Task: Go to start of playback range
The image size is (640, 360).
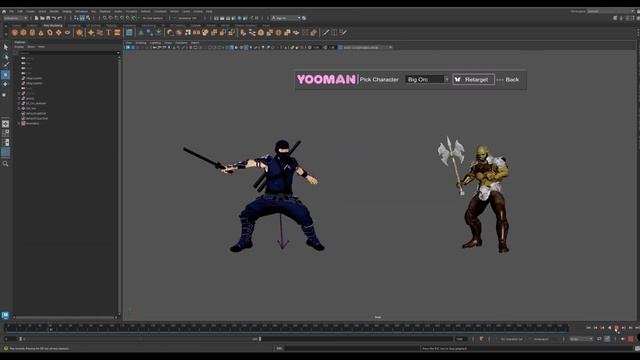Action: click(x=588, y=327)
